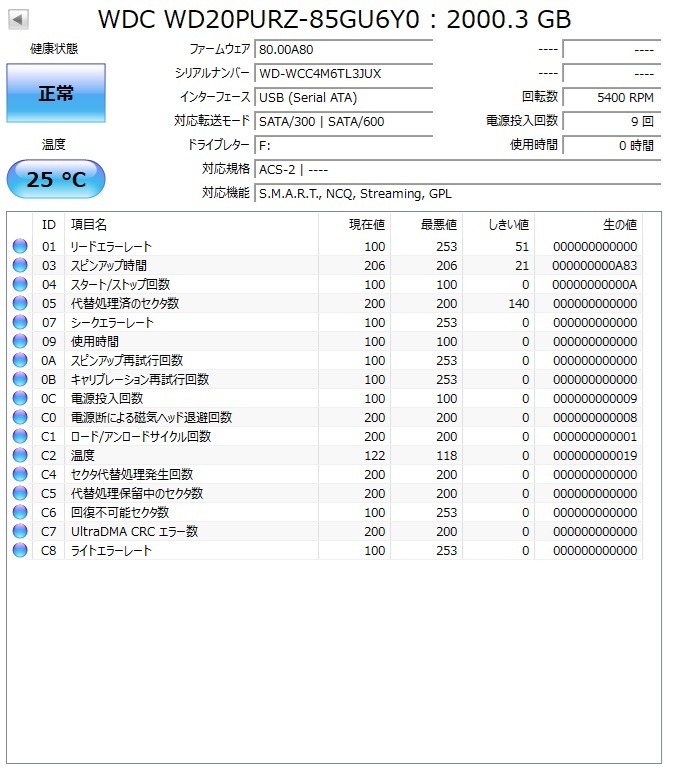Image resolution: width=674 pixels, height=775 pixels.
Task: Click the status orb for ID C6 回復不可能セクタ数
Action: pyautogui.click(x=20, y=512)
